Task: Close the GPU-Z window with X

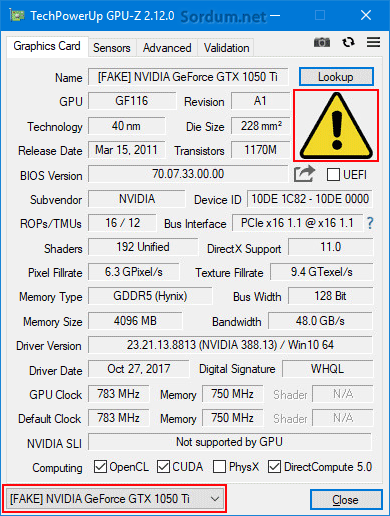Action: pyautogui.click(x=366, y=15)
